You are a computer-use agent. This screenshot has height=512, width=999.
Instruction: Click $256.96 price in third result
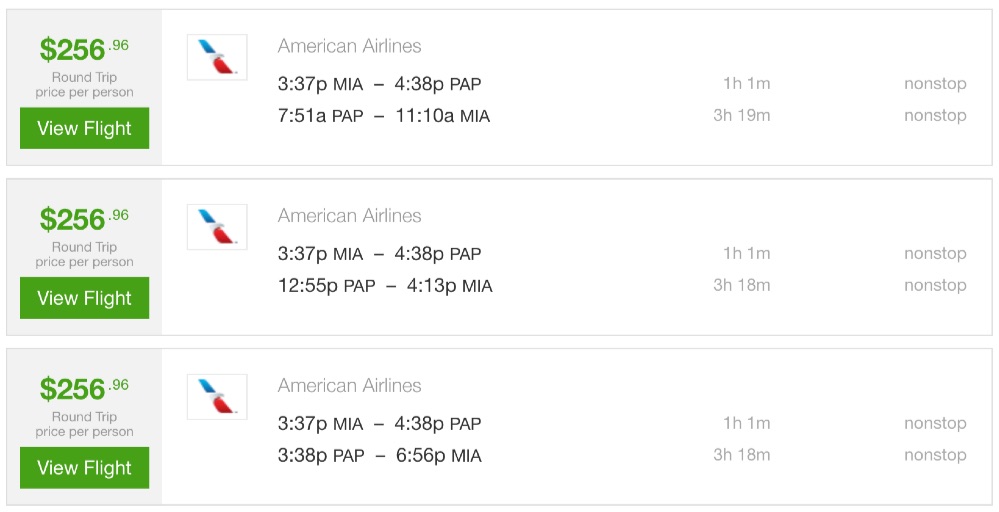coord(84,389)
